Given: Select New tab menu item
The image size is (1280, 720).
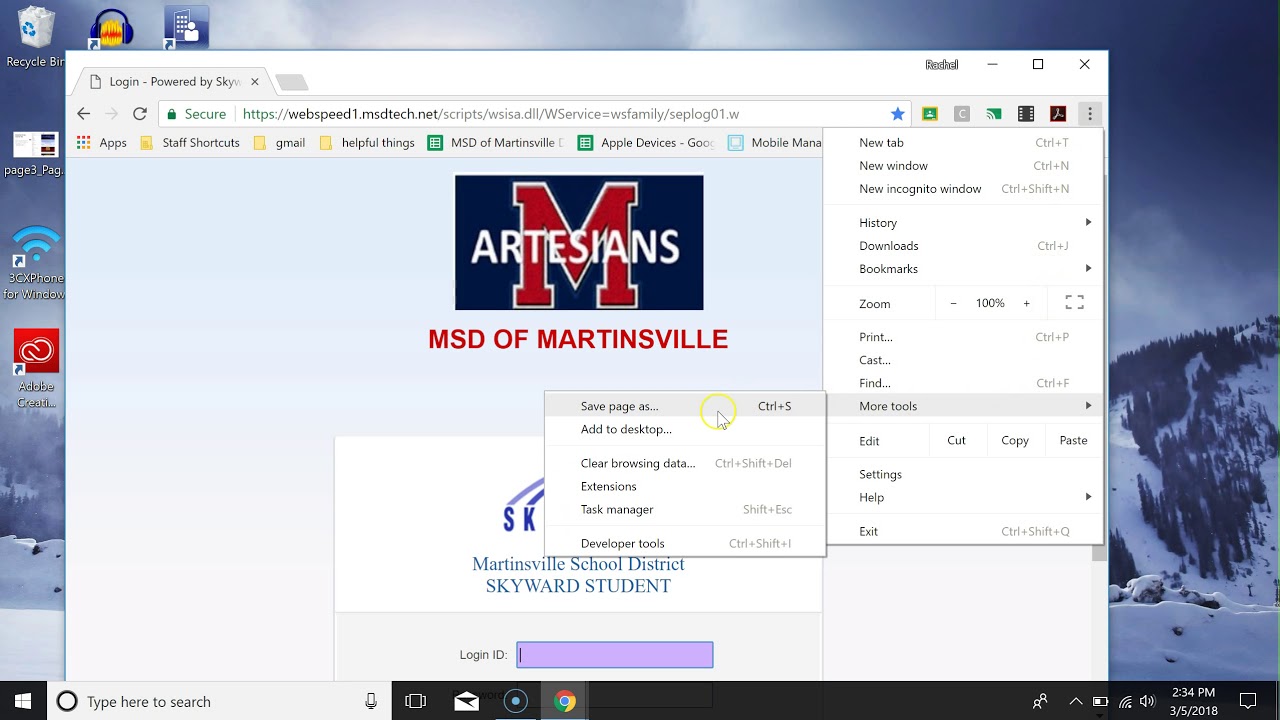Looking at the screenshot, I should tap(963, 143).
